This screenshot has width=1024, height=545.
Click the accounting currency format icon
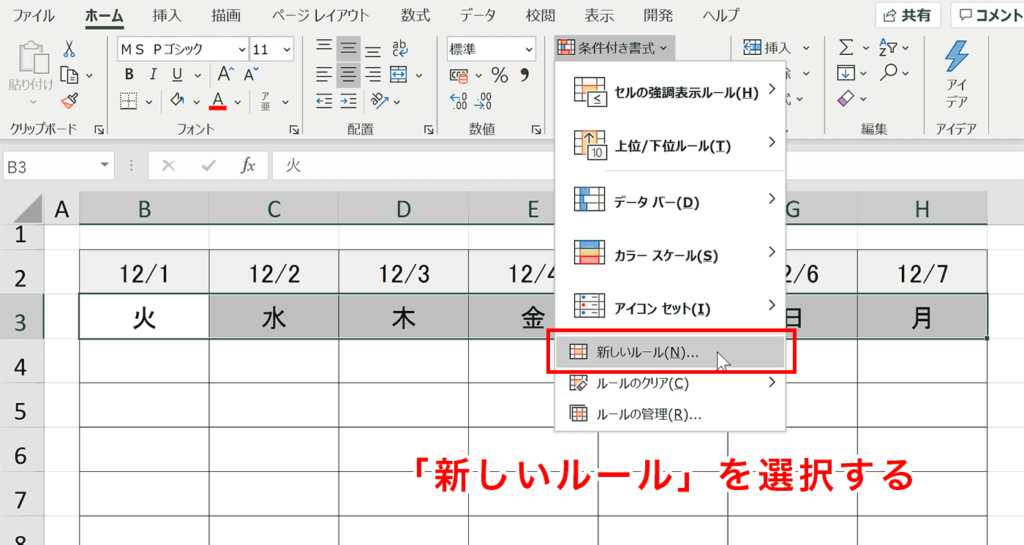pyautogui.click(x=459, y=76)
